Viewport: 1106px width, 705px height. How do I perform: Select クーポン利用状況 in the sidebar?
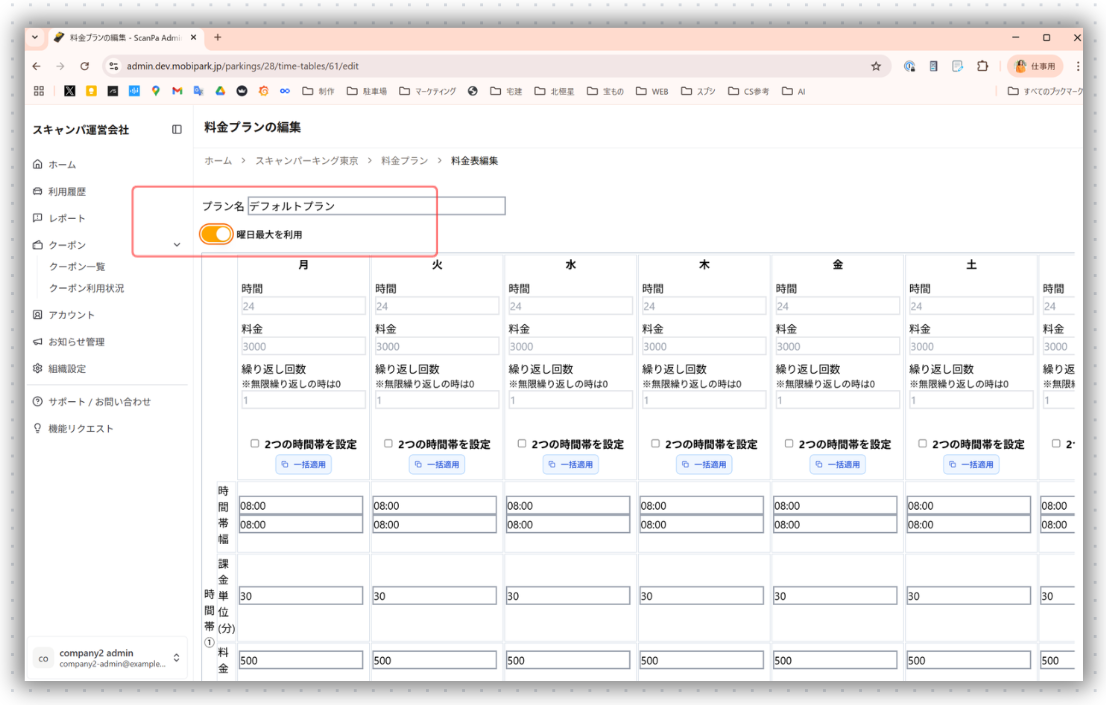tap(87, 288)
